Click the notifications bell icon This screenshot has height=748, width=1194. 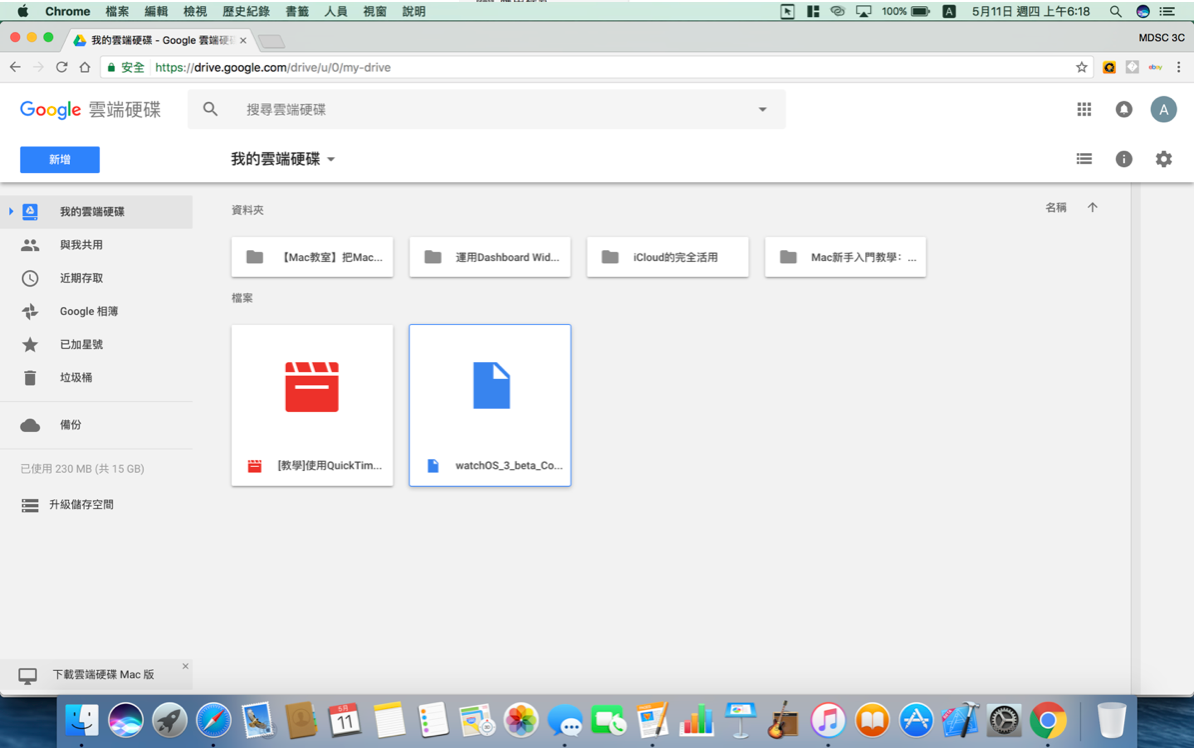click(x=1124, y=110)
